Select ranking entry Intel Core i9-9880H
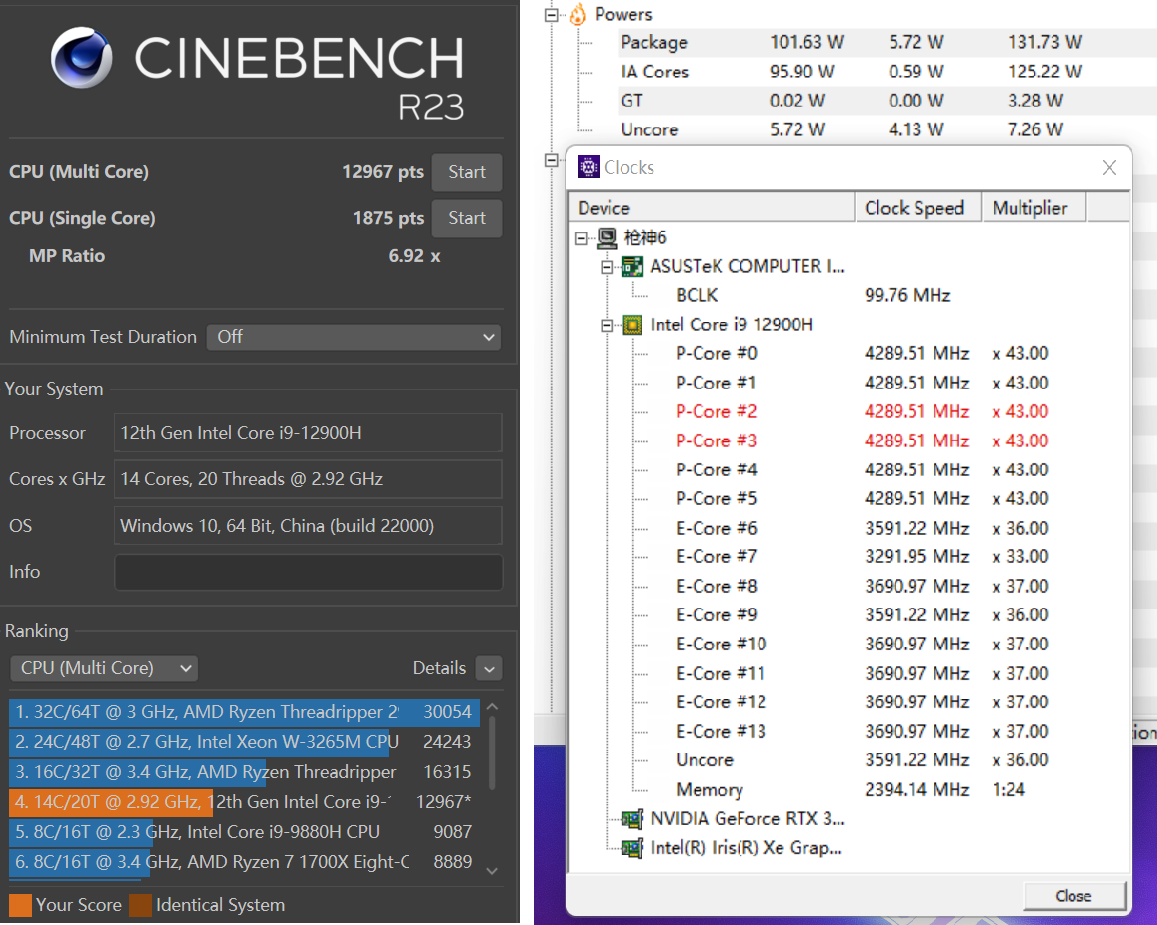Viewport: 1157px width, 925px height. 244,832
